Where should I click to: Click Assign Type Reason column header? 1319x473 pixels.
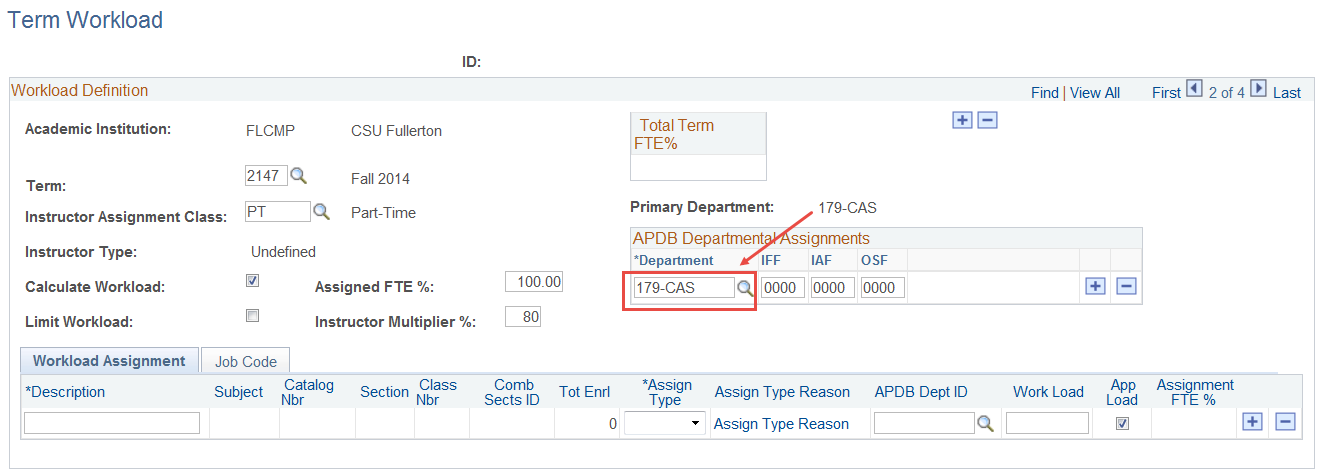[782, 392]
